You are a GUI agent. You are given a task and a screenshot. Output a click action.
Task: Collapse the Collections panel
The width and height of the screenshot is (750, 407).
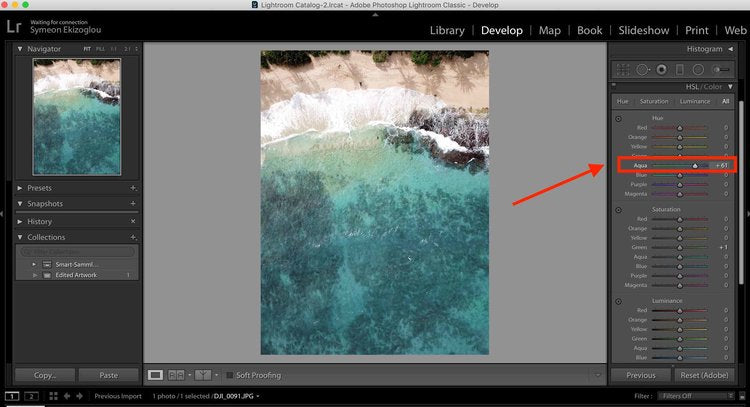click(x=22, y=238)
